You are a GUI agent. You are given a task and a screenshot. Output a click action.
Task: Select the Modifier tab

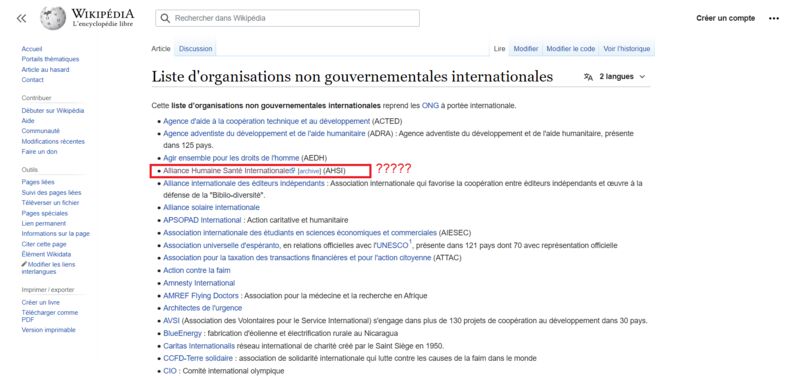point(526,49)
